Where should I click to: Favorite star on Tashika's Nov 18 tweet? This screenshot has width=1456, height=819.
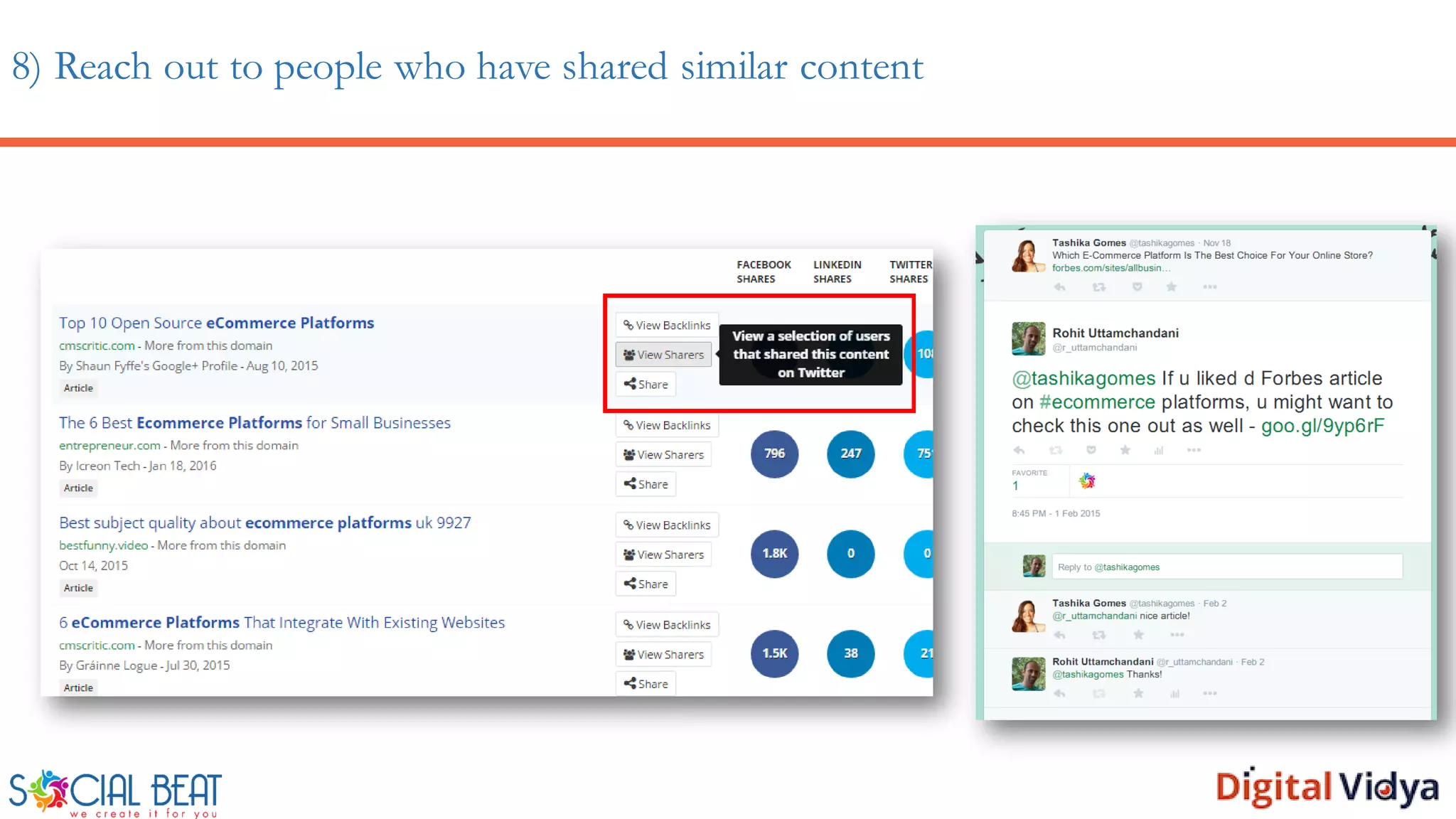(x=1172, y=287)
